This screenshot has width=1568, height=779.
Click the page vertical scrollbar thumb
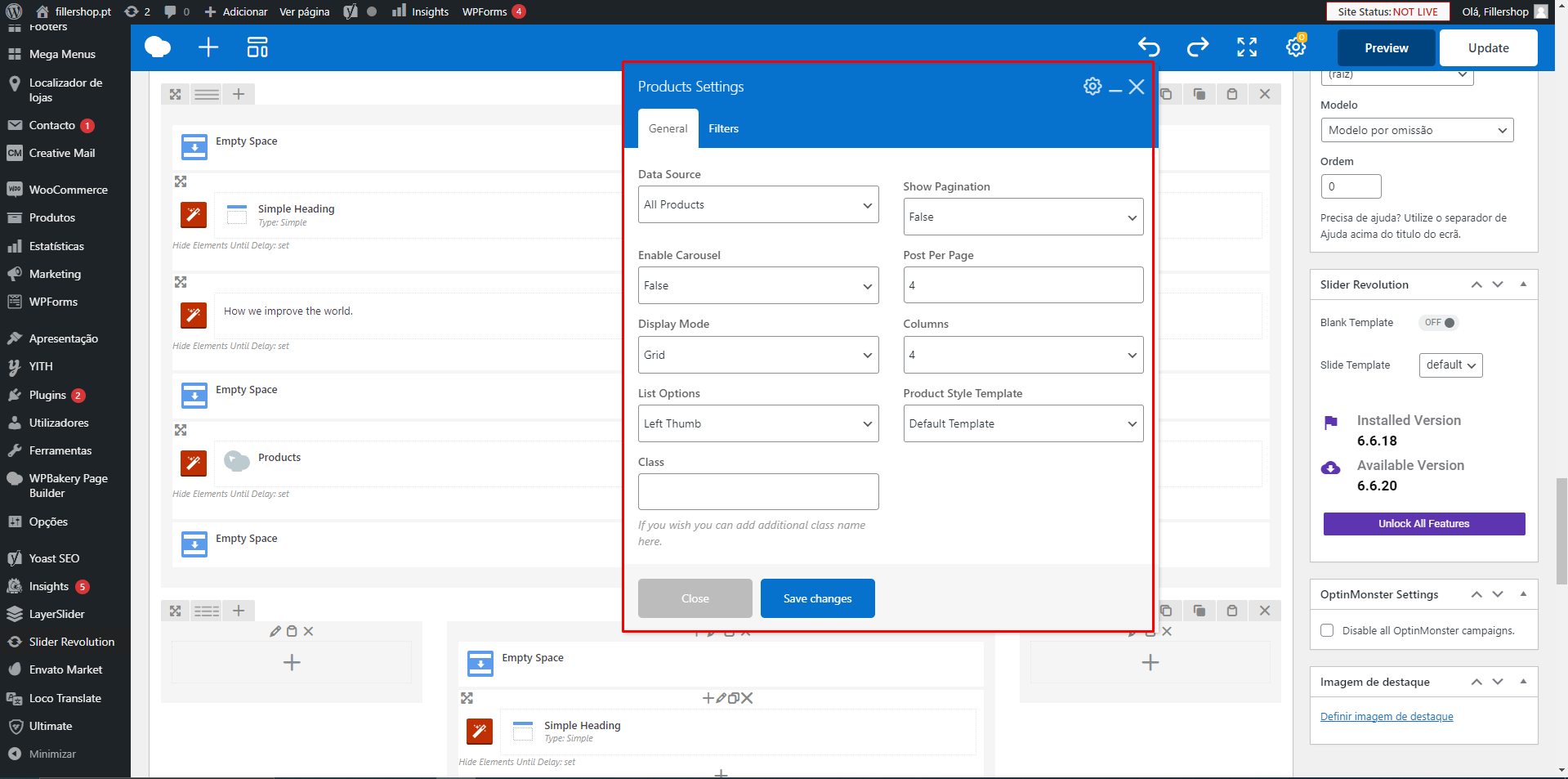coord(1561,531)
